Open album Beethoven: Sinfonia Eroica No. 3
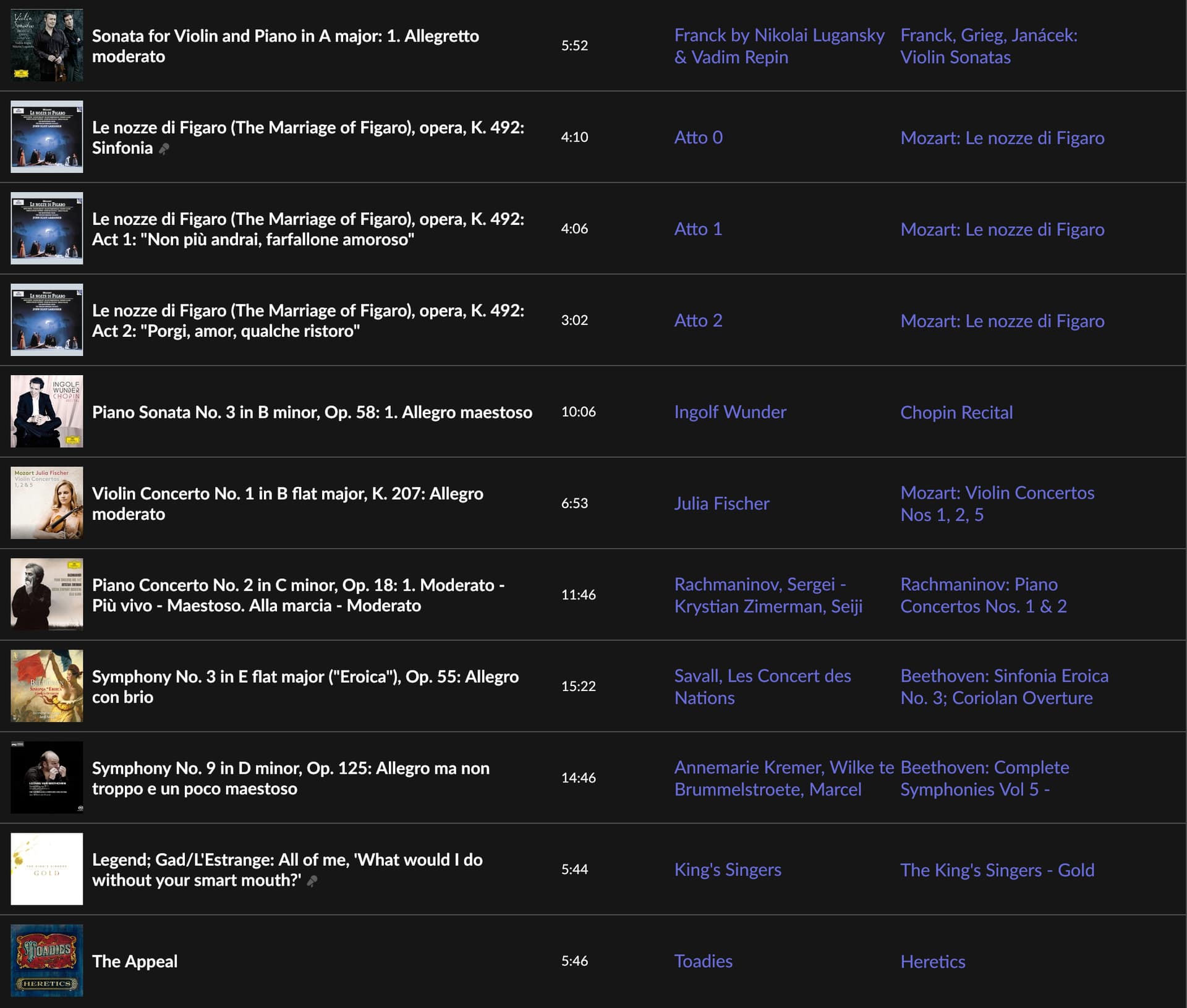1187x1008 pixels. click(x=1005, y=686)
